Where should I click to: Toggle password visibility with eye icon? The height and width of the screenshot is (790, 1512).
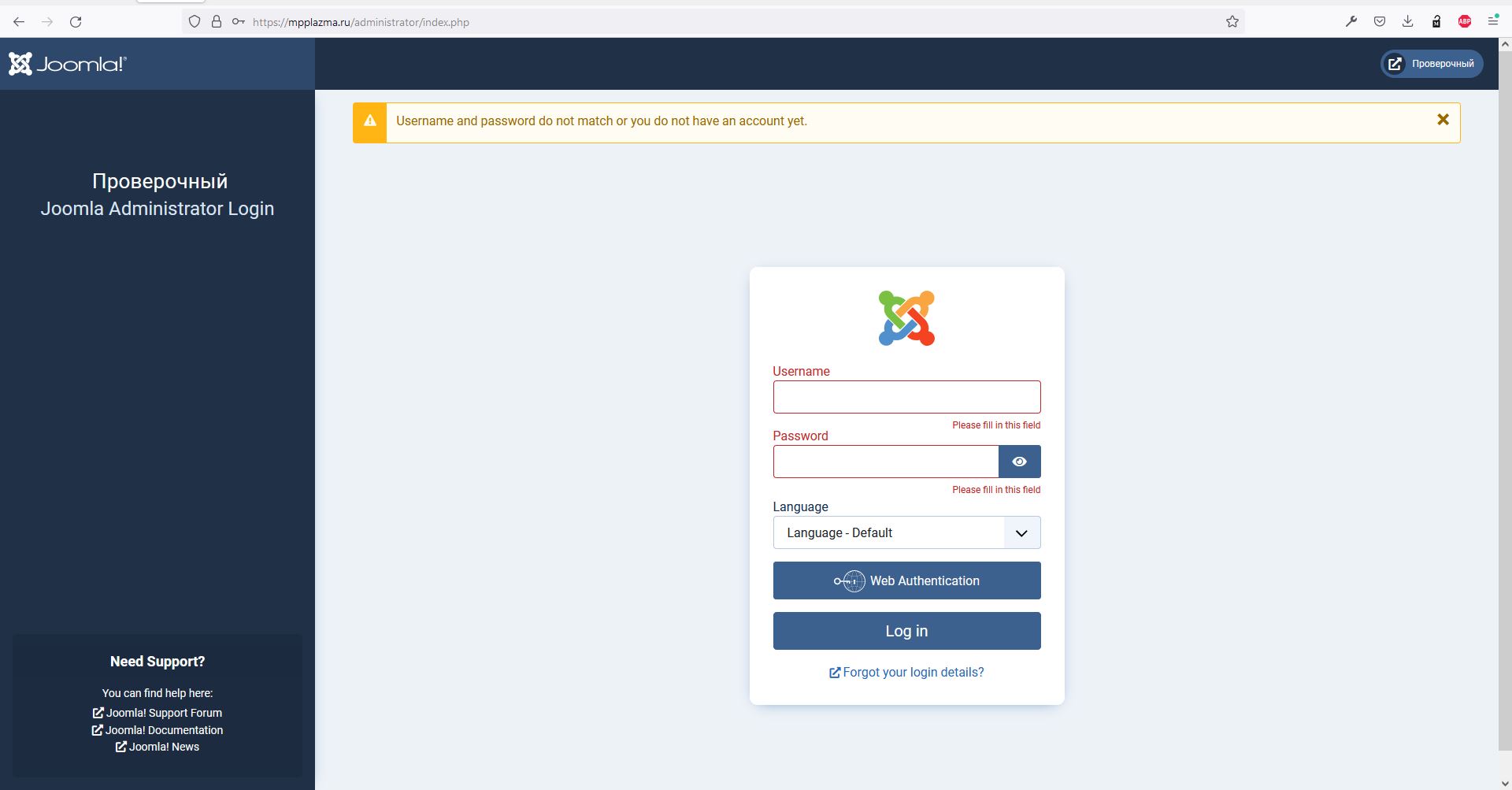click(1020, 462)
